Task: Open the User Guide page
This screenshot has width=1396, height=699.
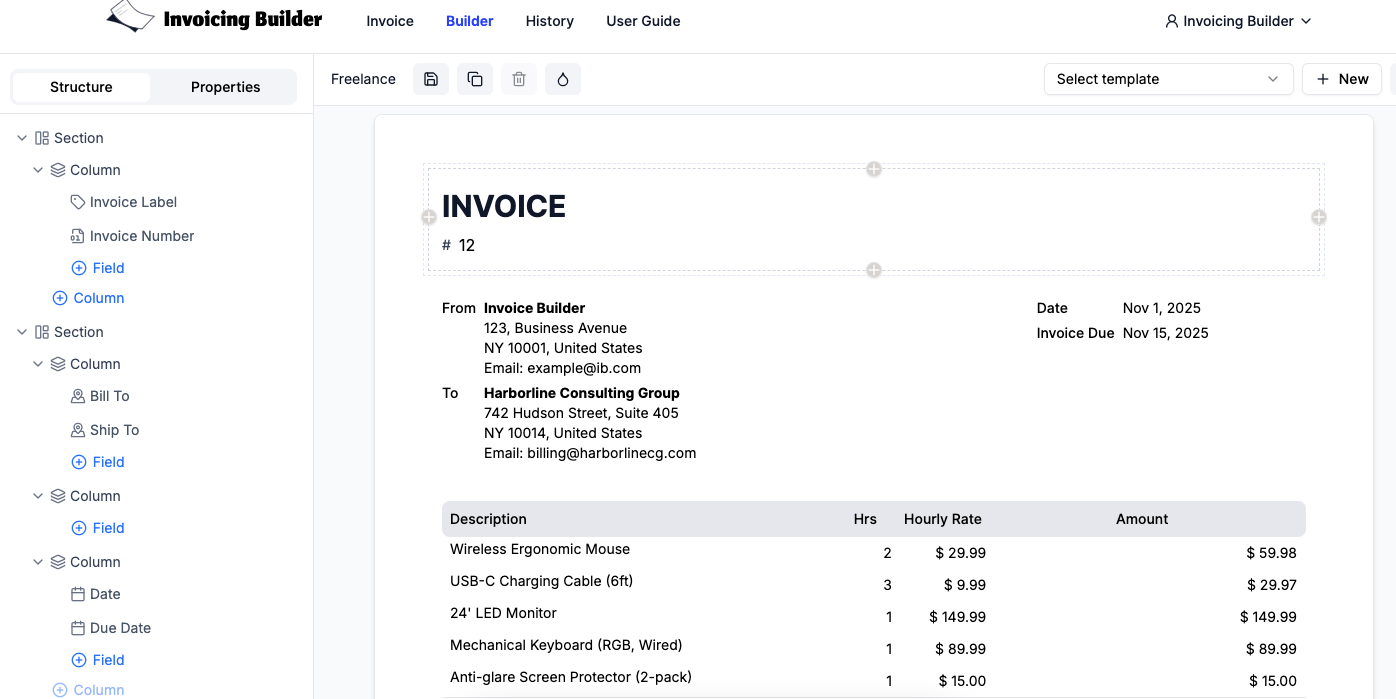Action: [x=643, y=21]
